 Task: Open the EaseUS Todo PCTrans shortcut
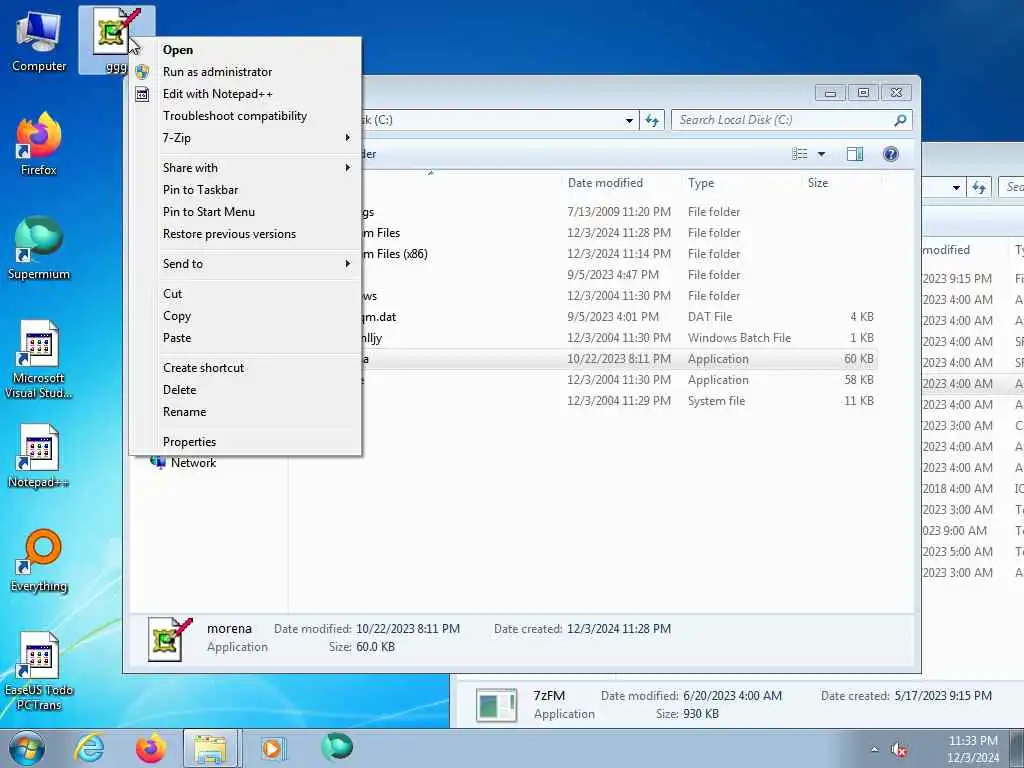[39, 672]
